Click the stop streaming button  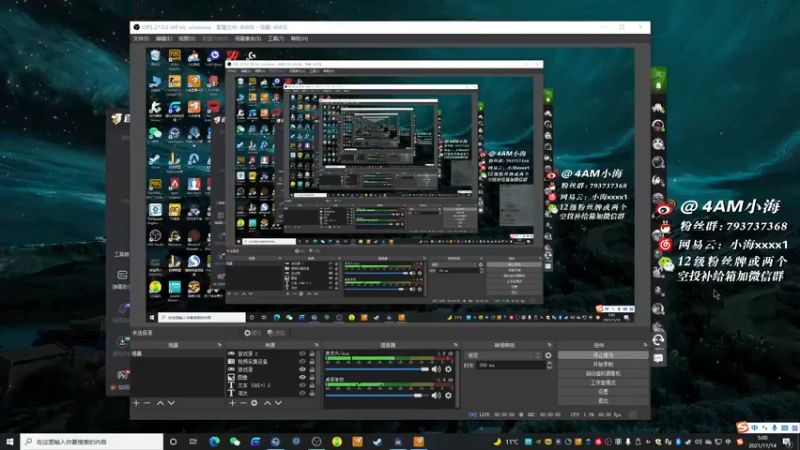pyautogui.click(x=603, y=355)
